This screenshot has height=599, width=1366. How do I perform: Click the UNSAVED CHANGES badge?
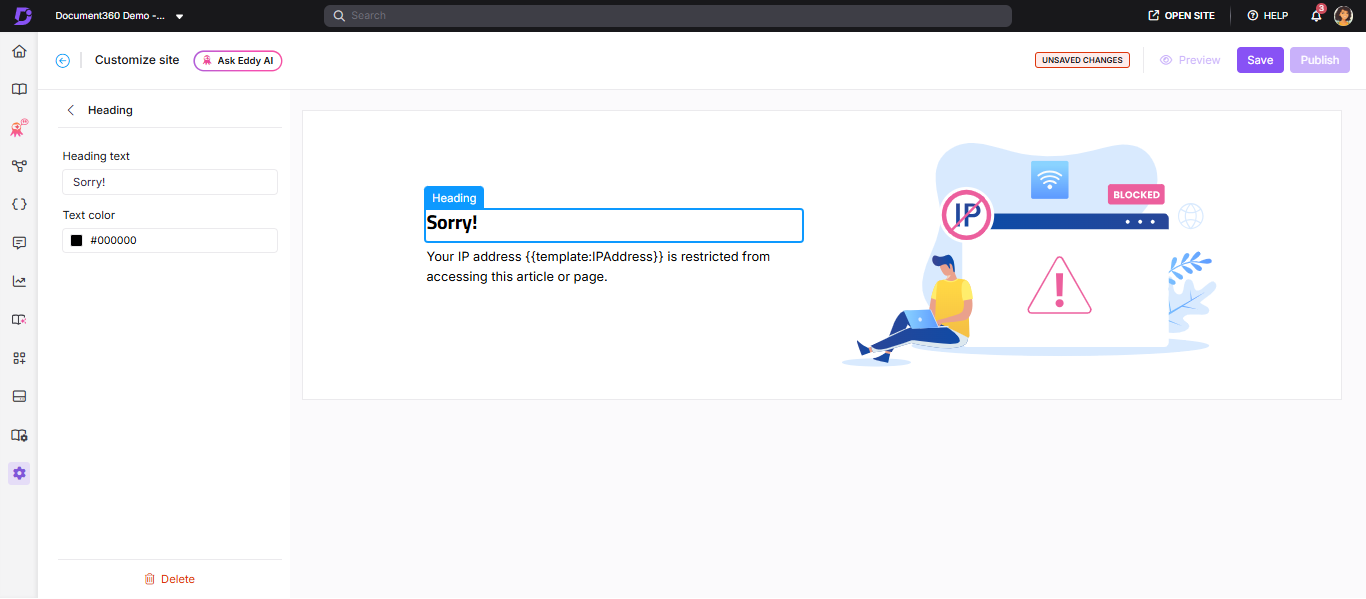tap(1082, 60)
